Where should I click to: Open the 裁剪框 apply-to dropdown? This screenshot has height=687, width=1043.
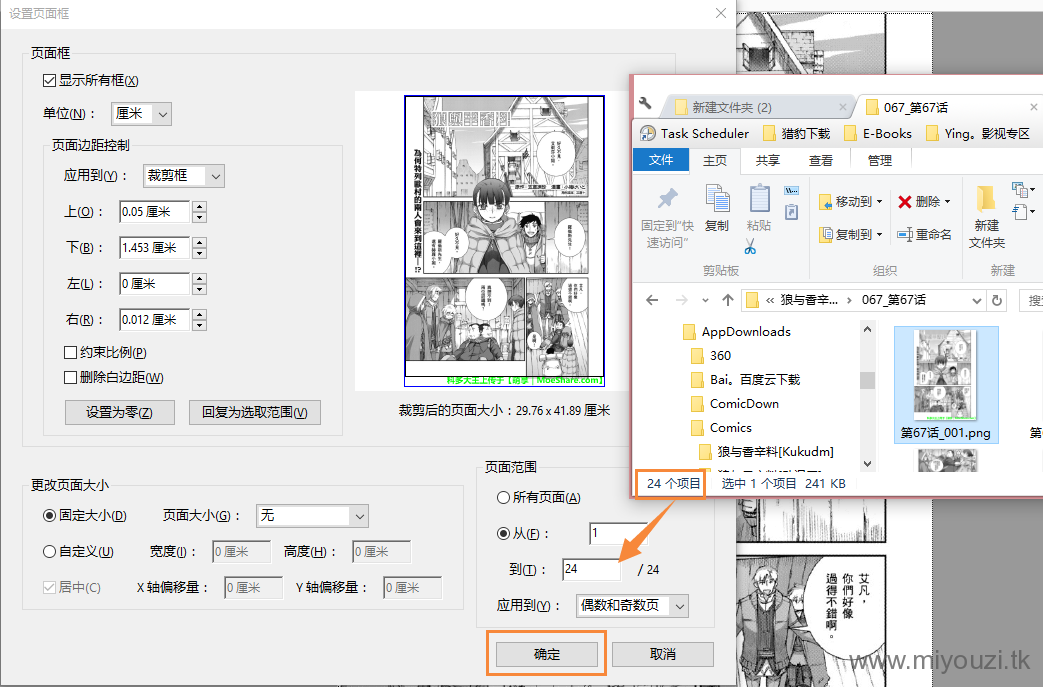tap(184, 176)
